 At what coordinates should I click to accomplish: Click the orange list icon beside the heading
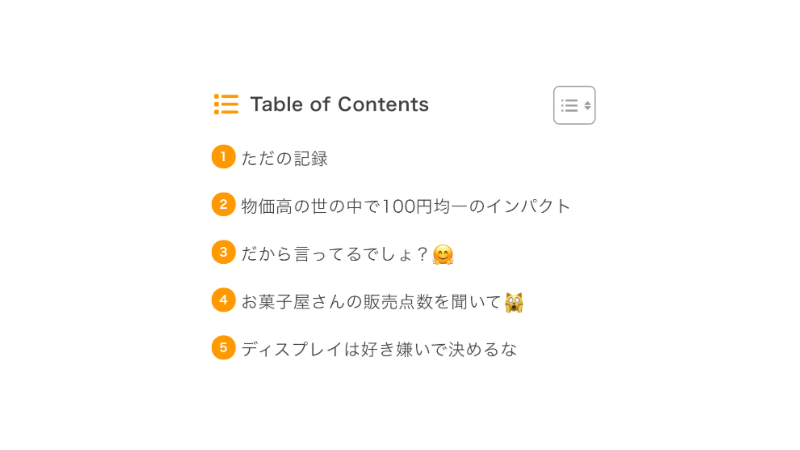pyautogui.click(x=226, y=104)
